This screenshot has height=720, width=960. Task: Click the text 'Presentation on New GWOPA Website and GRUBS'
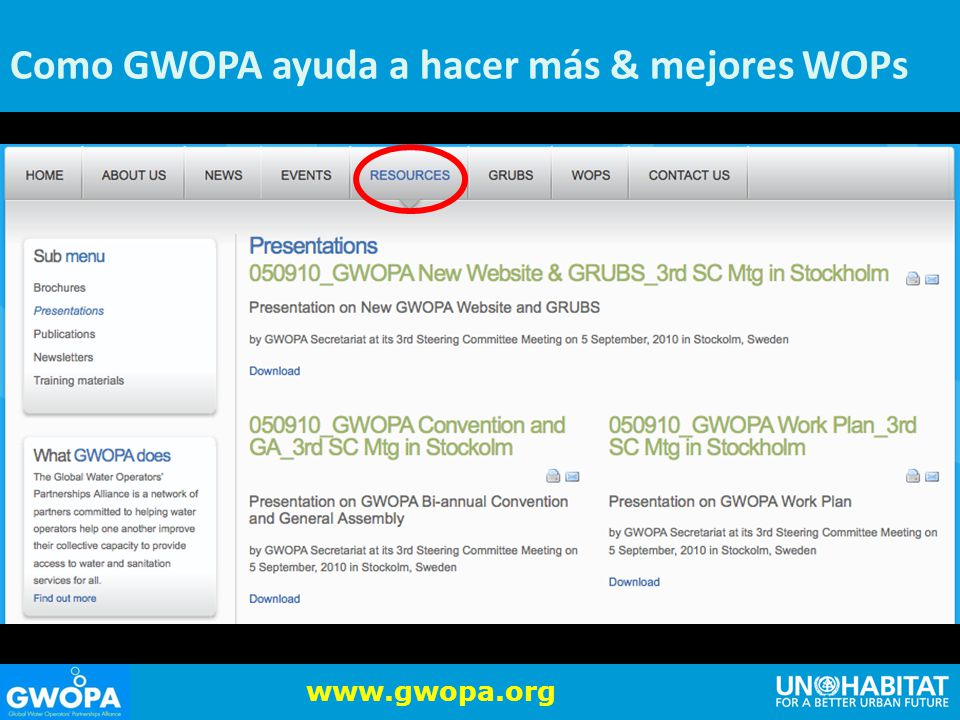point(424,307)
